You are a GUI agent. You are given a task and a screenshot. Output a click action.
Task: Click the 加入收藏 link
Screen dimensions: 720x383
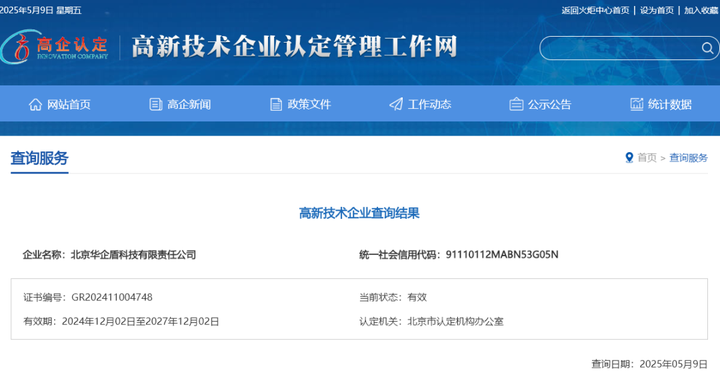point(702,10)
